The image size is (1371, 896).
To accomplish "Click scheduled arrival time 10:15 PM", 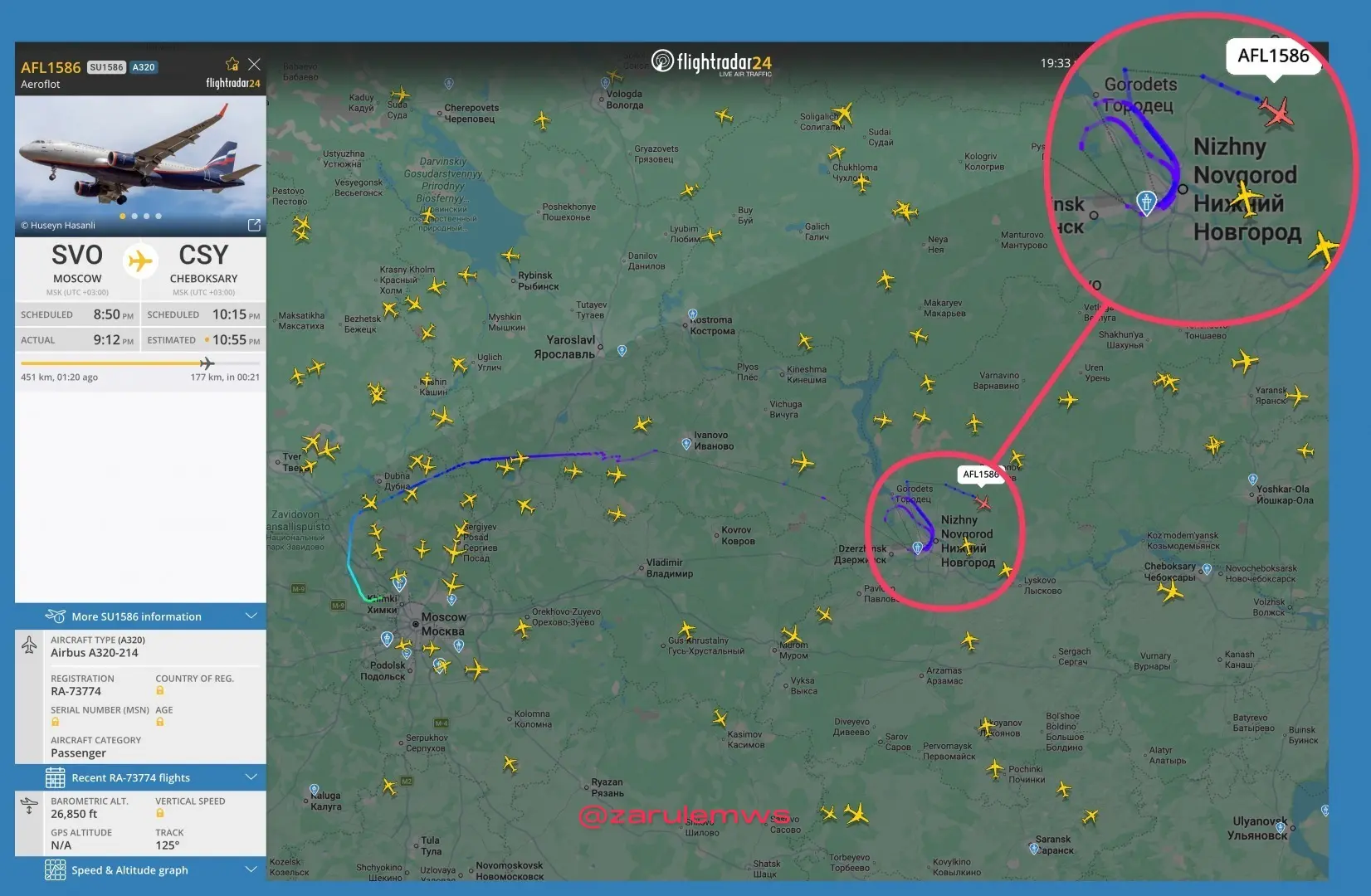I will pyautogui.click(x=236, y=314).
